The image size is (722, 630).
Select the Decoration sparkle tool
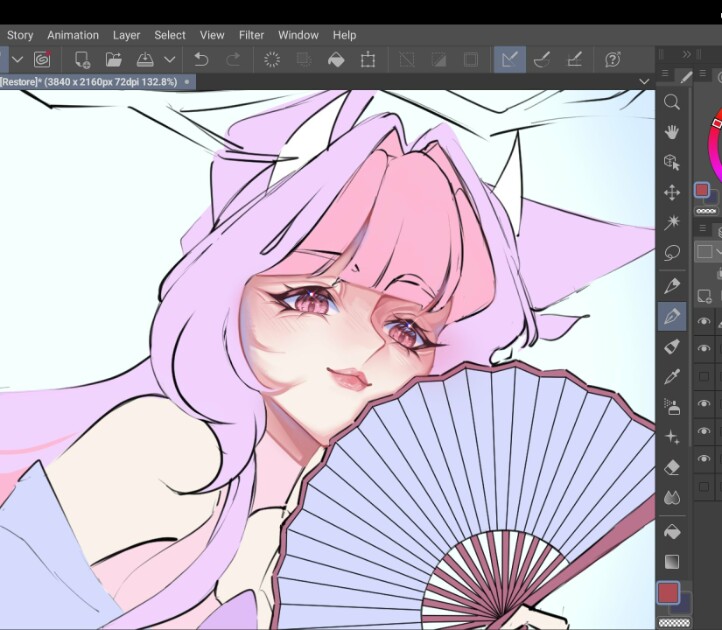(x=672, y=437)
